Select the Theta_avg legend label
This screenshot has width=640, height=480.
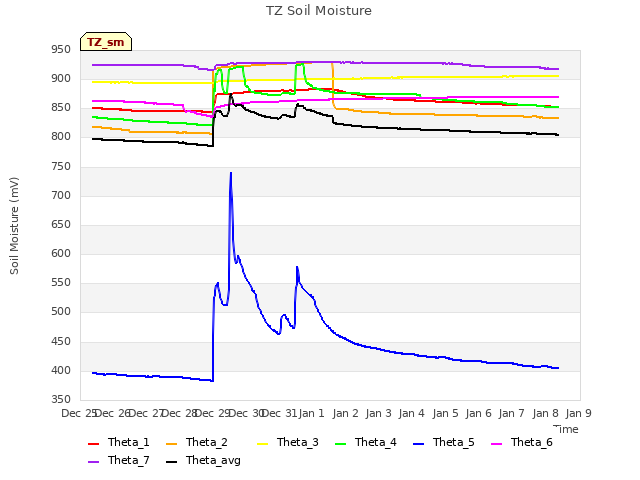pyautogui.click(x=213, y=460)
